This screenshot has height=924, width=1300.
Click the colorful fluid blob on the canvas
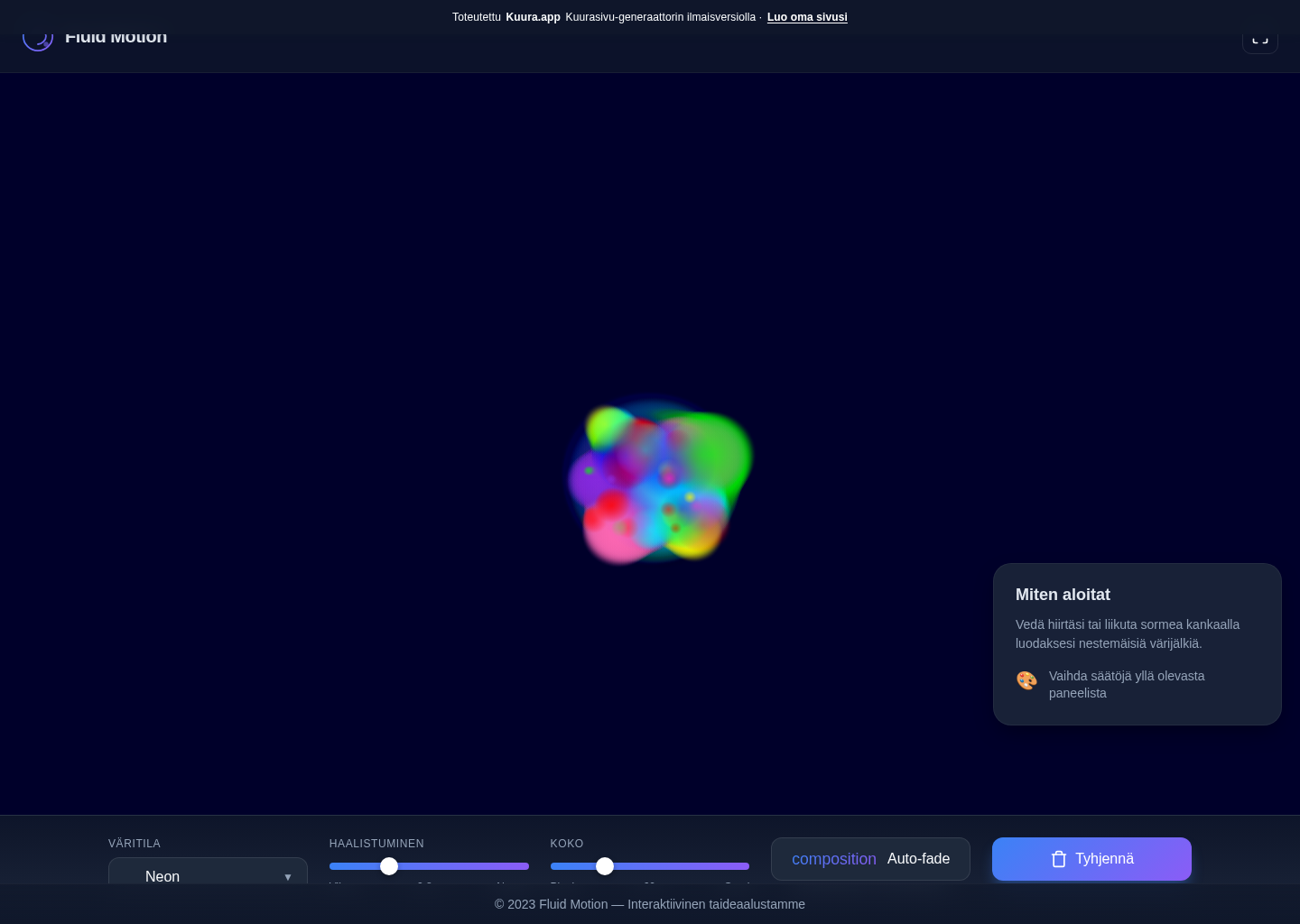659,483
